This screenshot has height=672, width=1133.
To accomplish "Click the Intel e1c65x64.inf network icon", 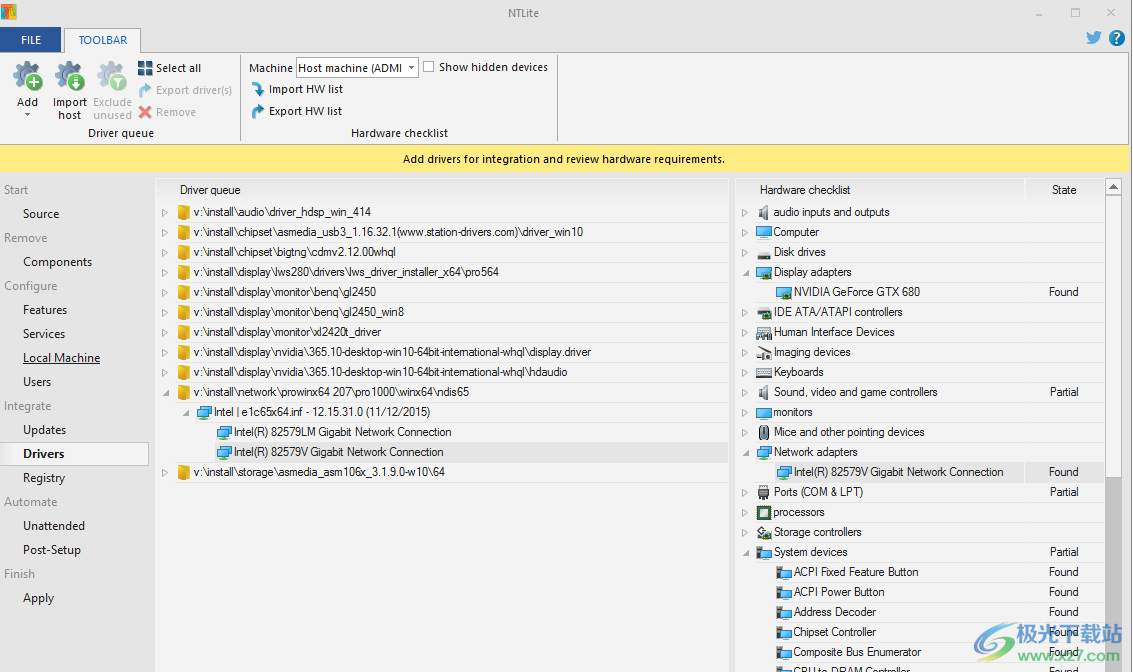I will pyautogui.click(x=204, y=413).
